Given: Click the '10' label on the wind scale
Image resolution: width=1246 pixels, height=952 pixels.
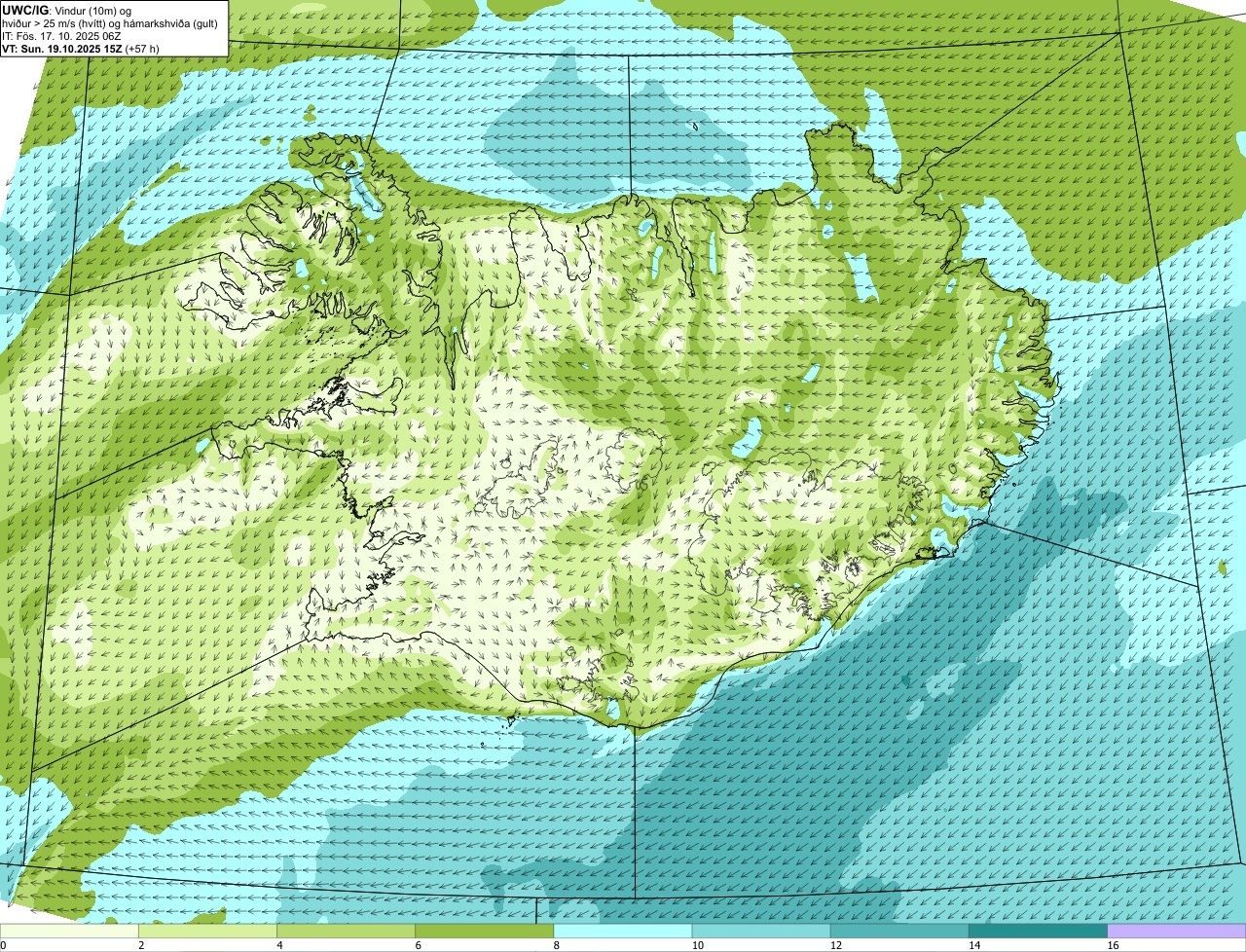Looking at the screenshot, I should coord(698,945).
